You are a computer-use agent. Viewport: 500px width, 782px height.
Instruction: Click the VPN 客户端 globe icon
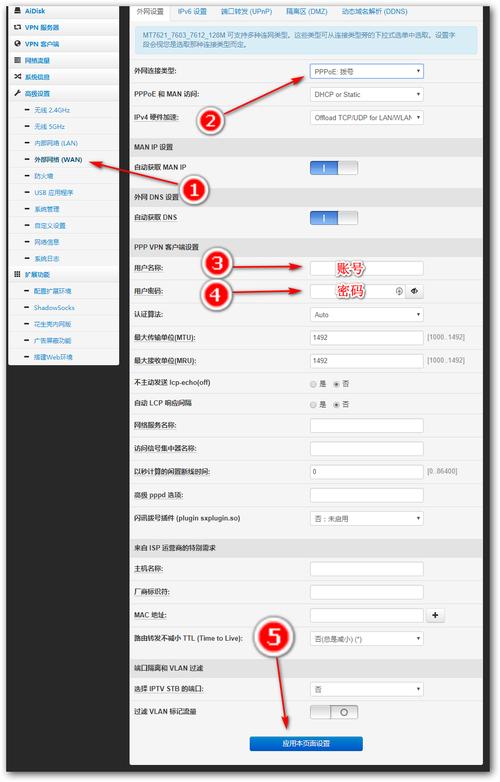coord(17,43)
